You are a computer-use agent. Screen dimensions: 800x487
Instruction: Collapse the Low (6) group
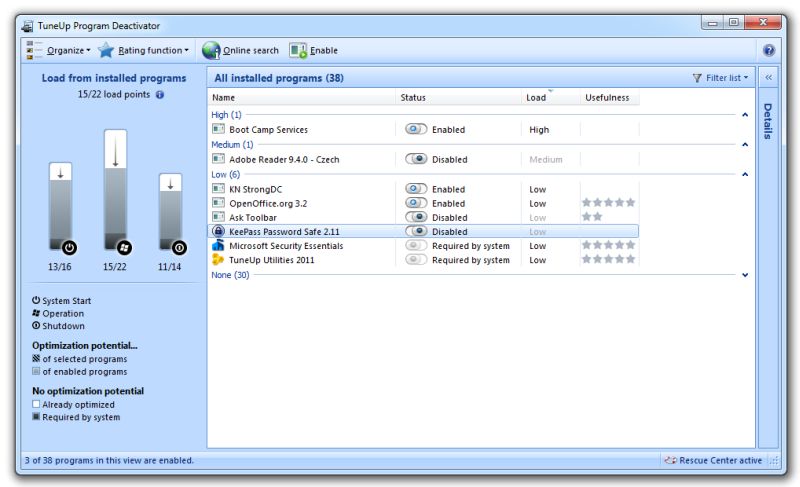(x=745, y=174)
